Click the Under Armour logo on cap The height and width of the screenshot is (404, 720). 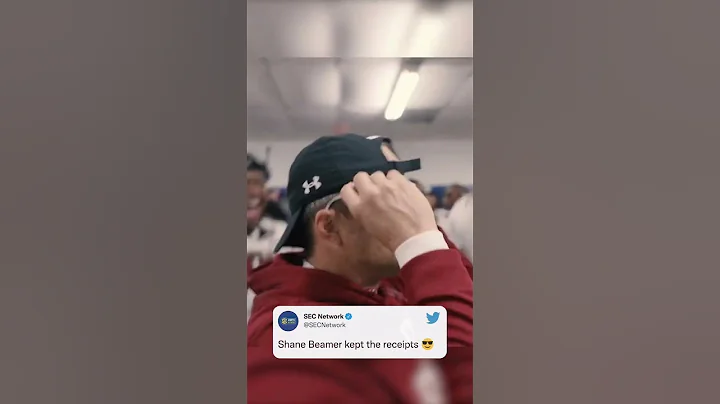(x=312, y=185)
